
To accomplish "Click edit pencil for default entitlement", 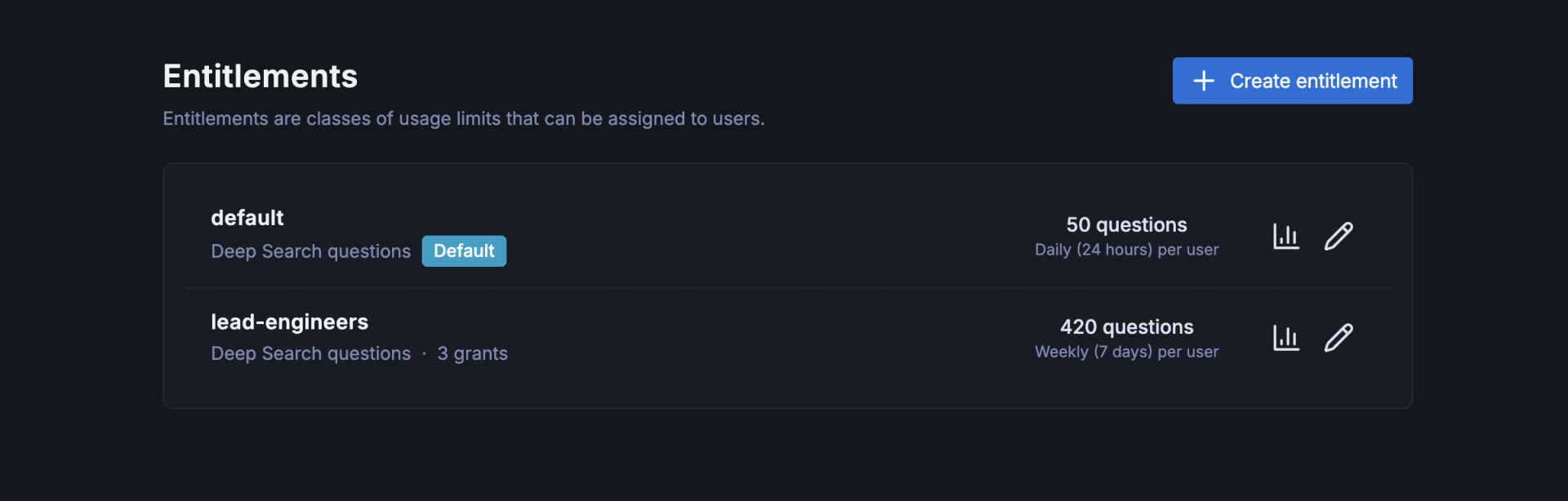I will [1339, 236].
